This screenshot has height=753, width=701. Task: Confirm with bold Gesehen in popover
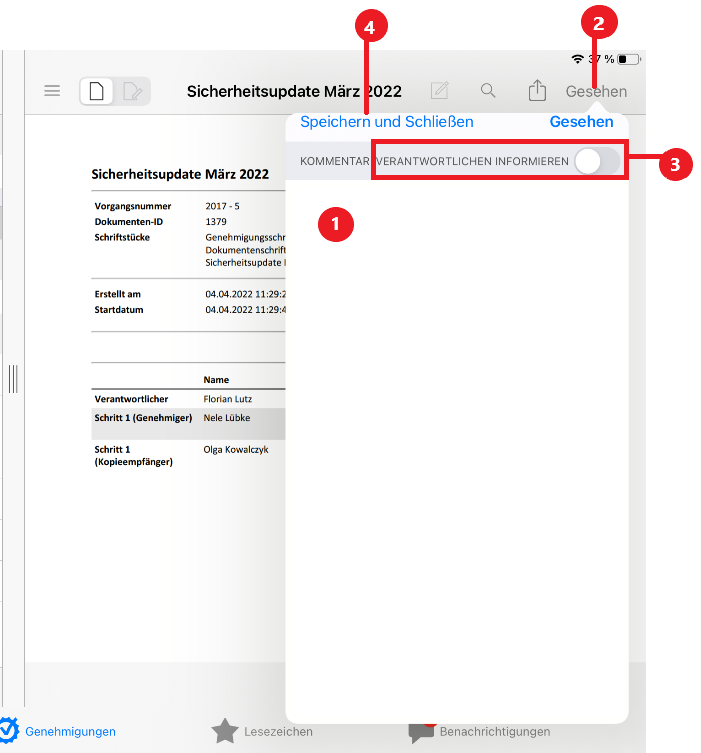pyautogui.click(x=581, y=122)
